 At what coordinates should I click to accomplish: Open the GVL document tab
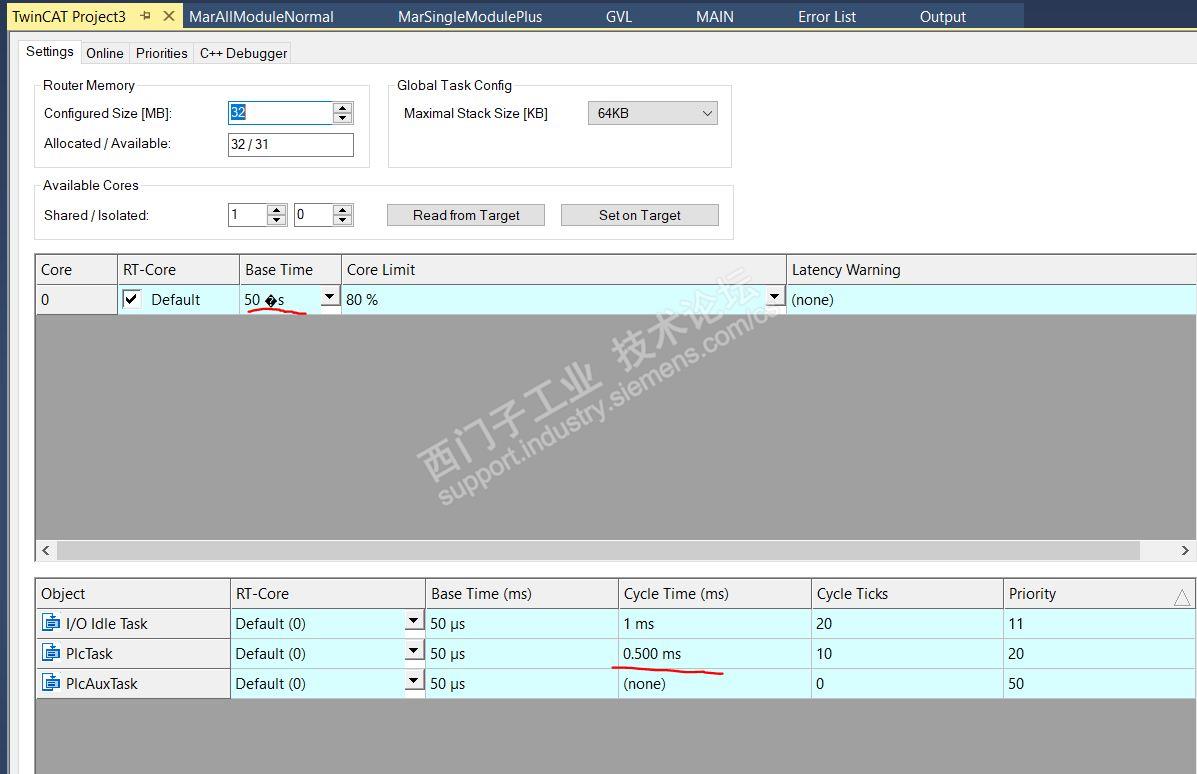pyautogui.click(x=618, y=16)
